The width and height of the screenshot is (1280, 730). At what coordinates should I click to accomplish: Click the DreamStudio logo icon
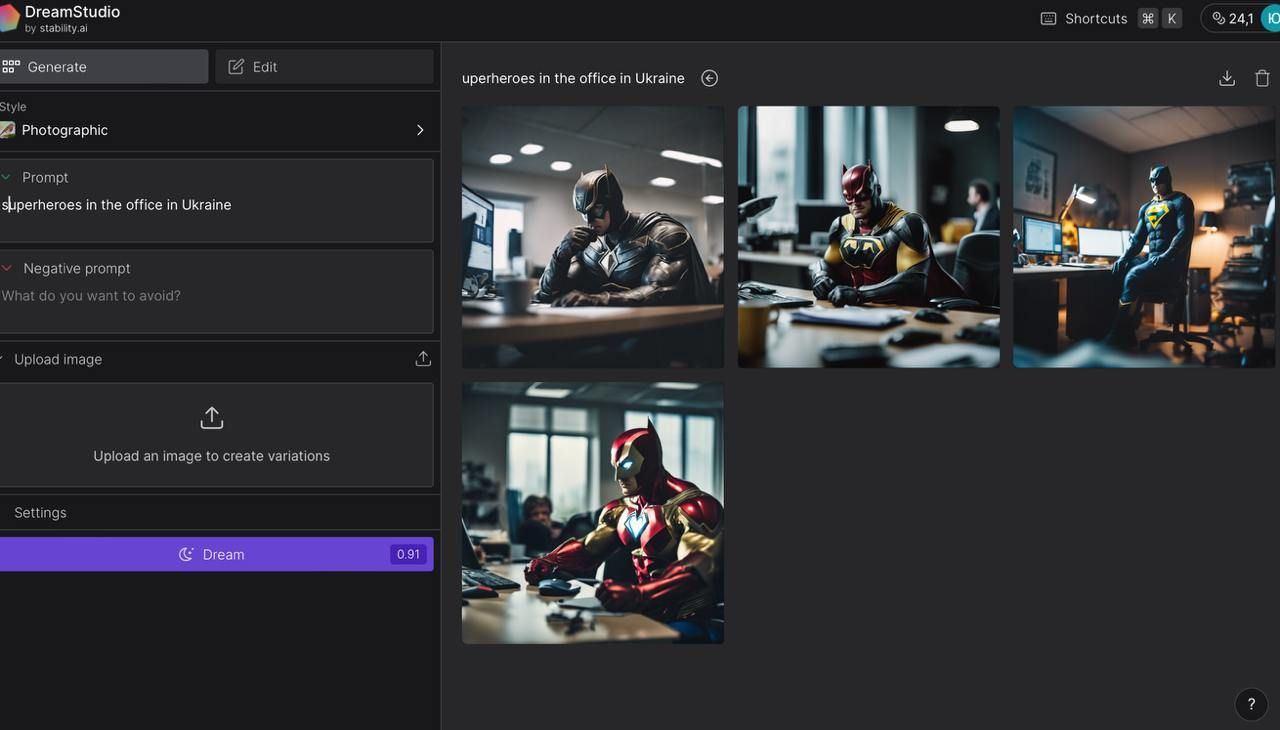coord(9,18)
